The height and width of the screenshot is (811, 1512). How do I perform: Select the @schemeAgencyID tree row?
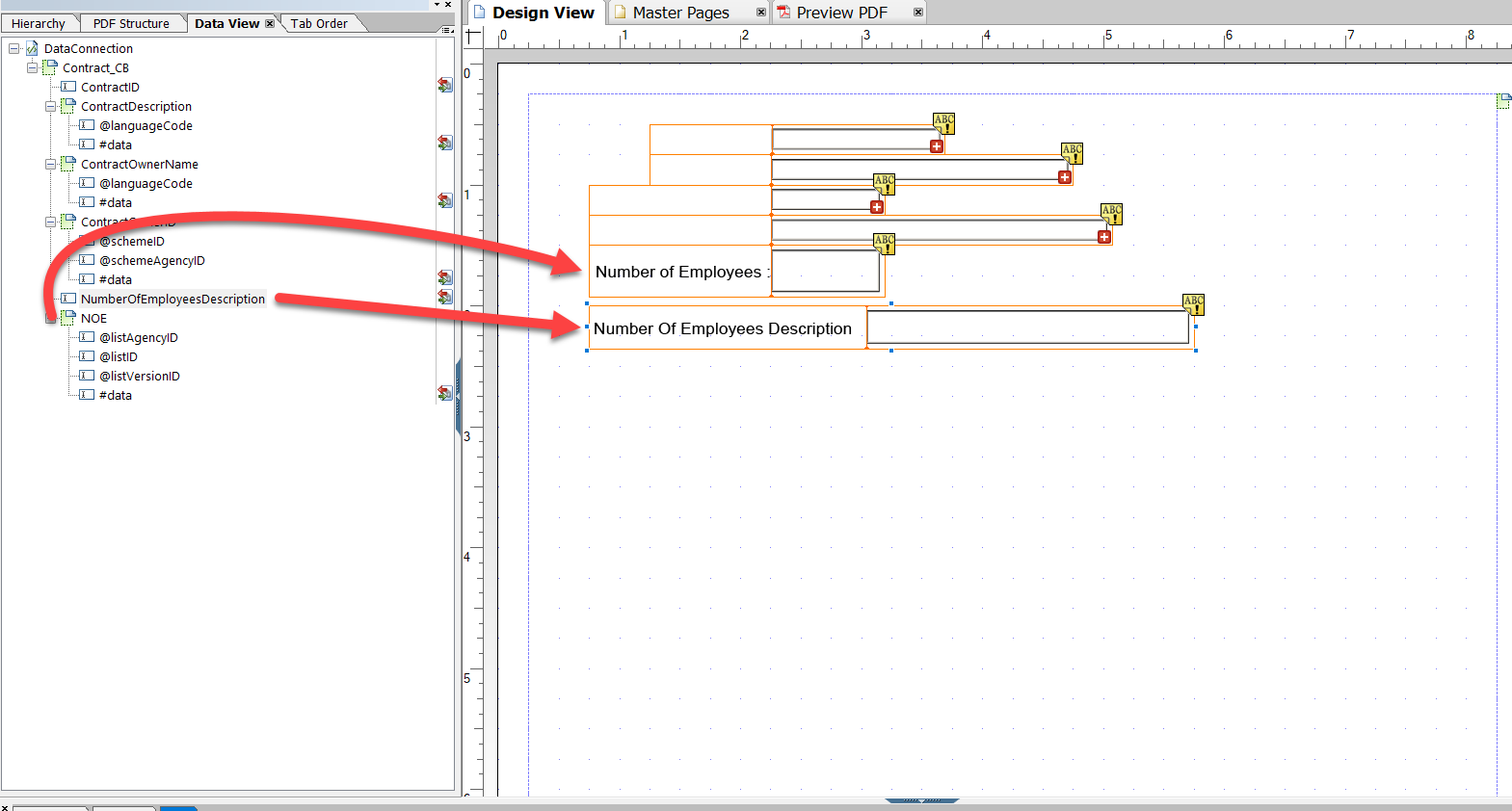pos(152,260)
